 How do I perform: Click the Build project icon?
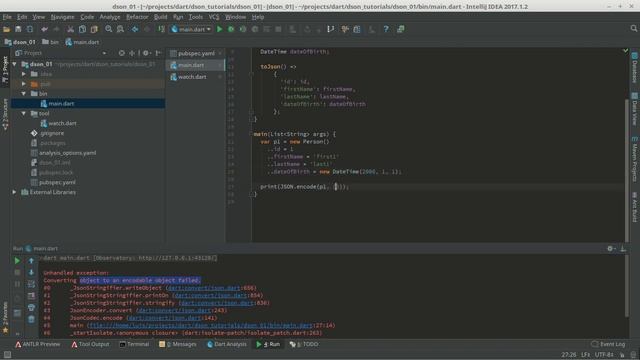point(162,29)
